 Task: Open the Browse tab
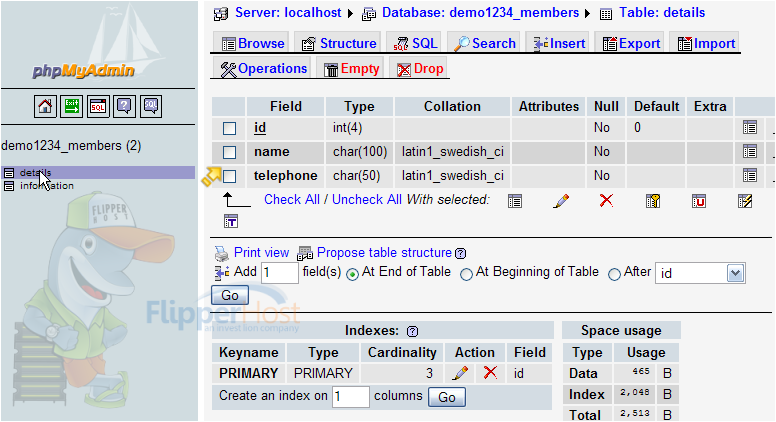click(x=253, y=44)
